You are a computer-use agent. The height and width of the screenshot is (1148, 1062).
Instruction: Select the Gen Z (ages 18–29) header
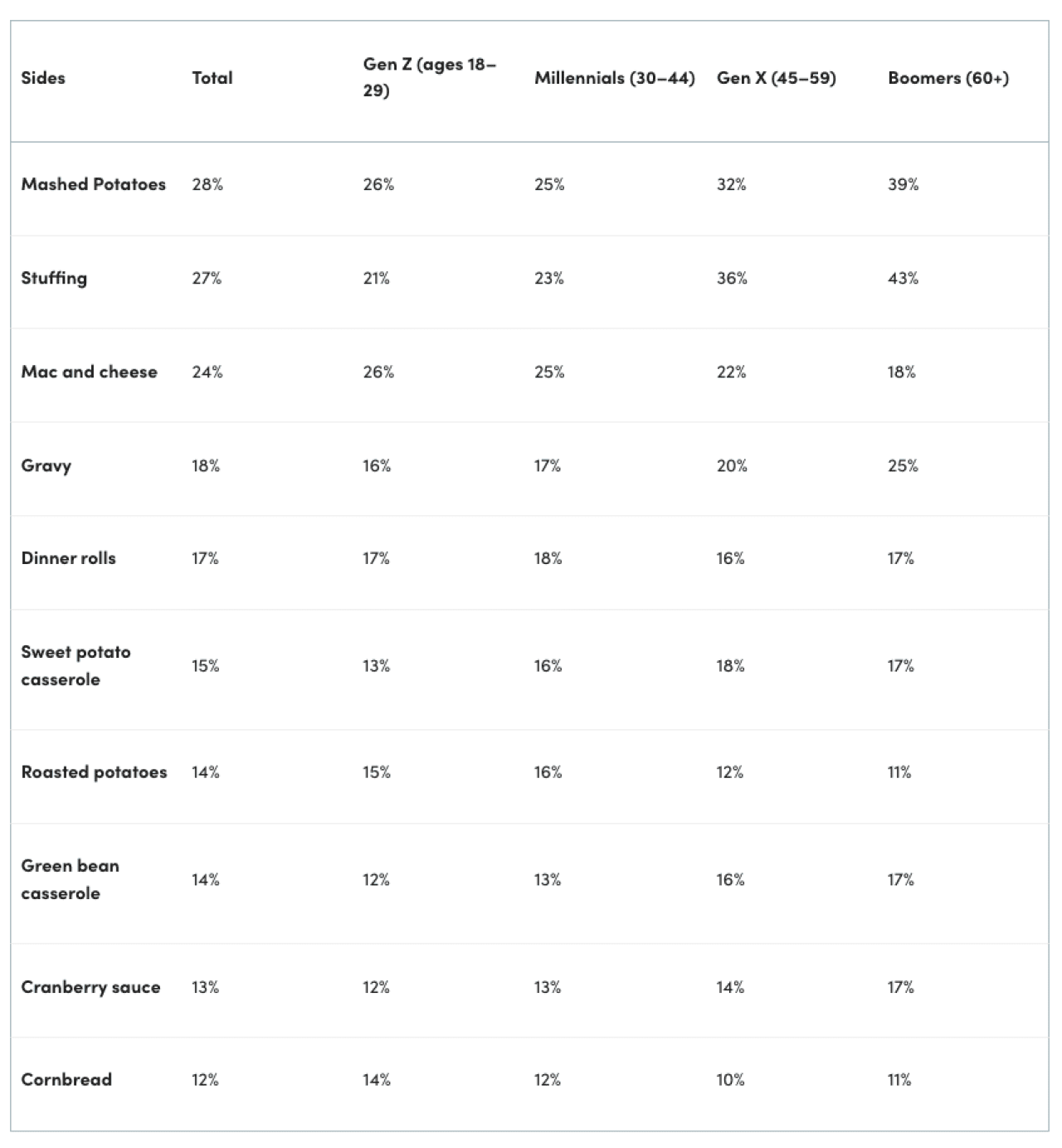click(430, 77)
